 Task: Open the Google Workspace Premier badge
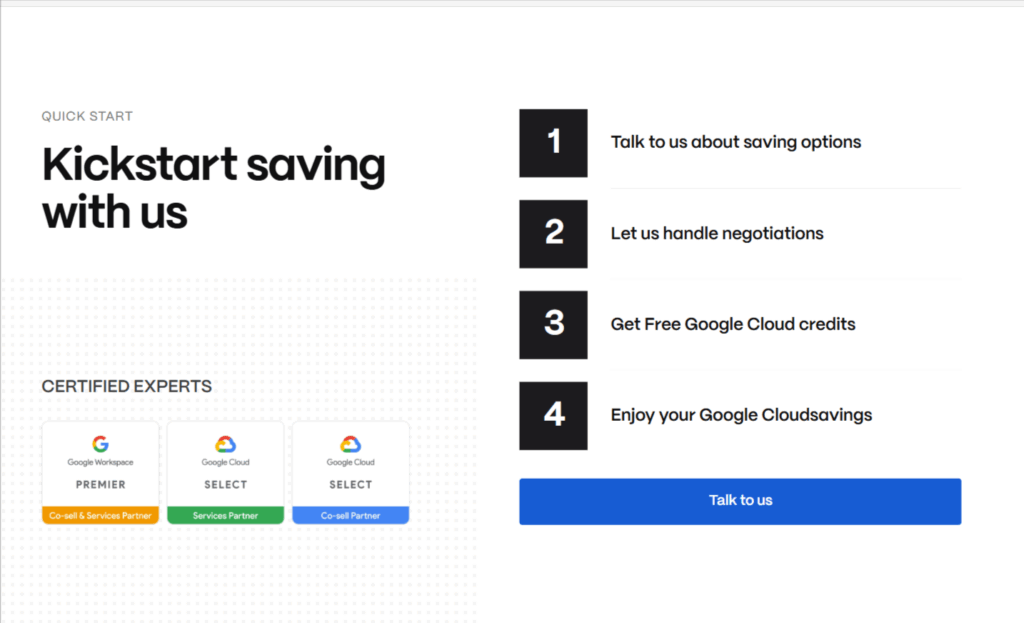[101, 472]
